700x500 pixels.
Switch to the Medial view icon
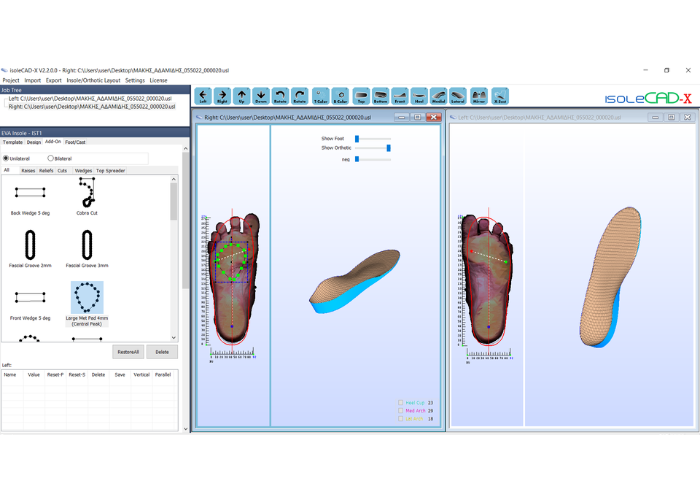(x=438, y=96)
